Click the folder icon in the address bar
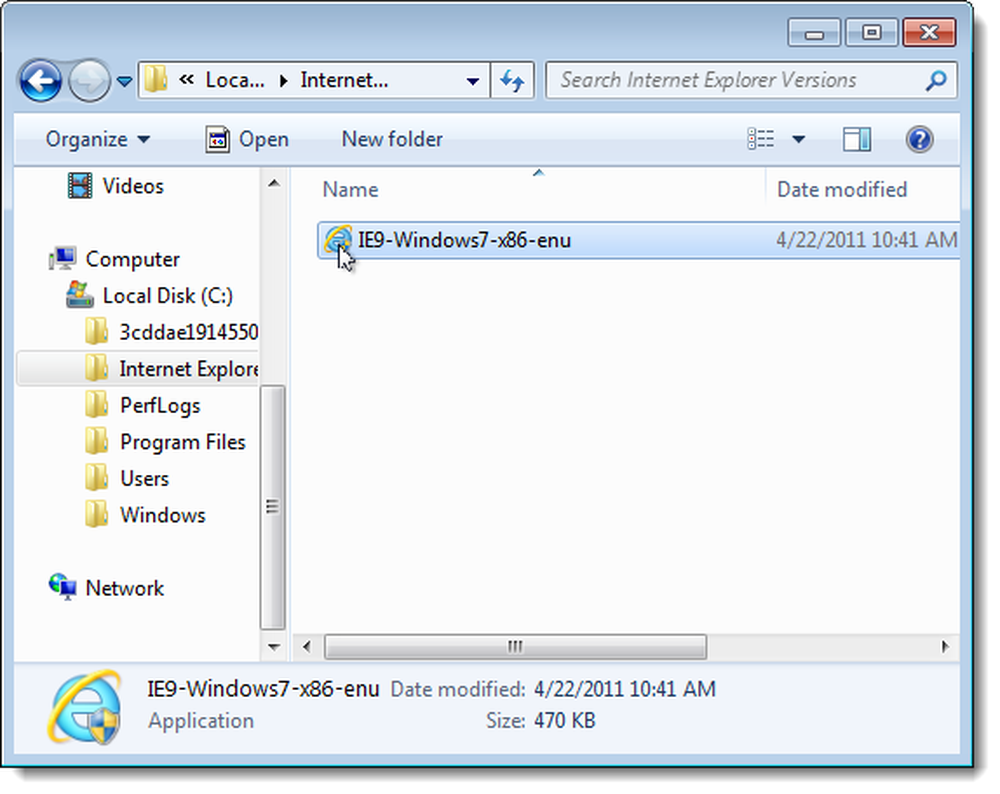This screenshot has height=794, width=1000. point(155,80)
